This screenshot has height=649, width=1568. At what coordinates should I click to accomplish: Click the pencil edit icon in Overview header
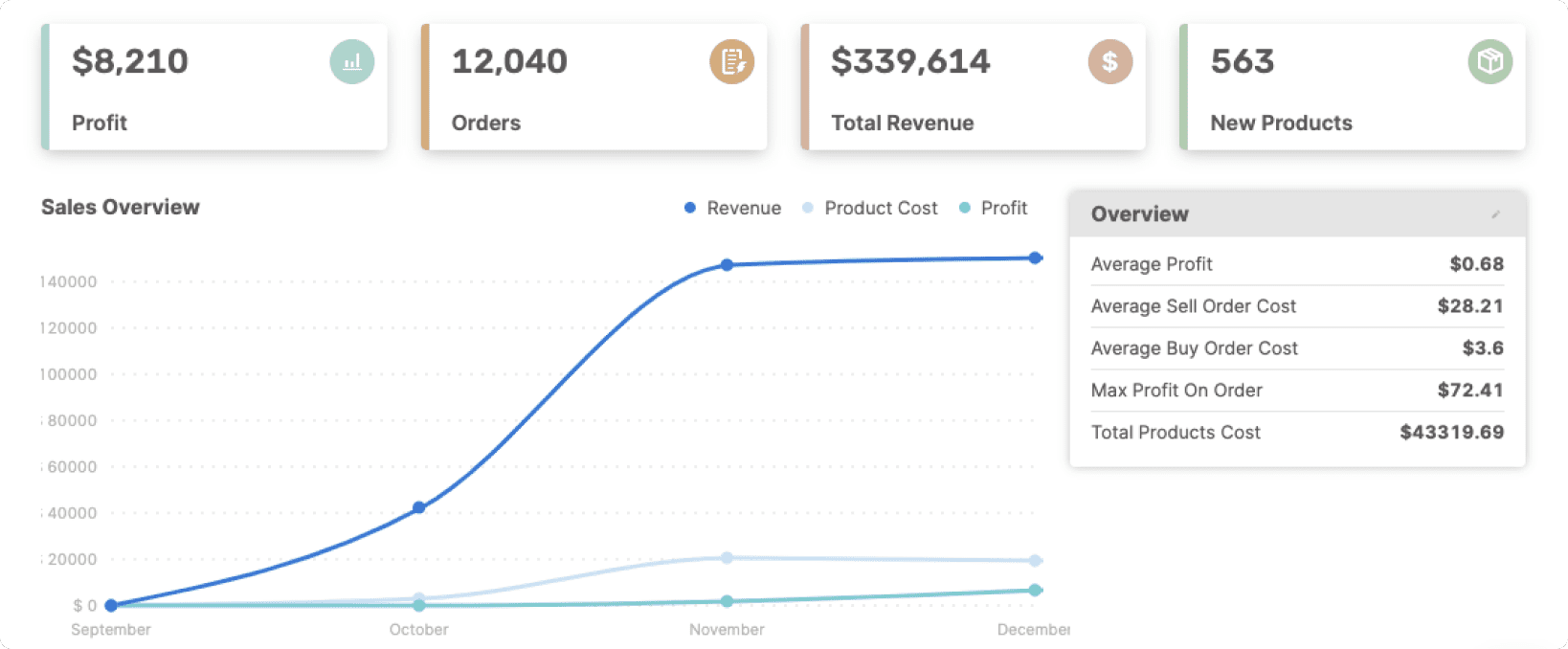pyautogui.click(x=1495, y=214)
